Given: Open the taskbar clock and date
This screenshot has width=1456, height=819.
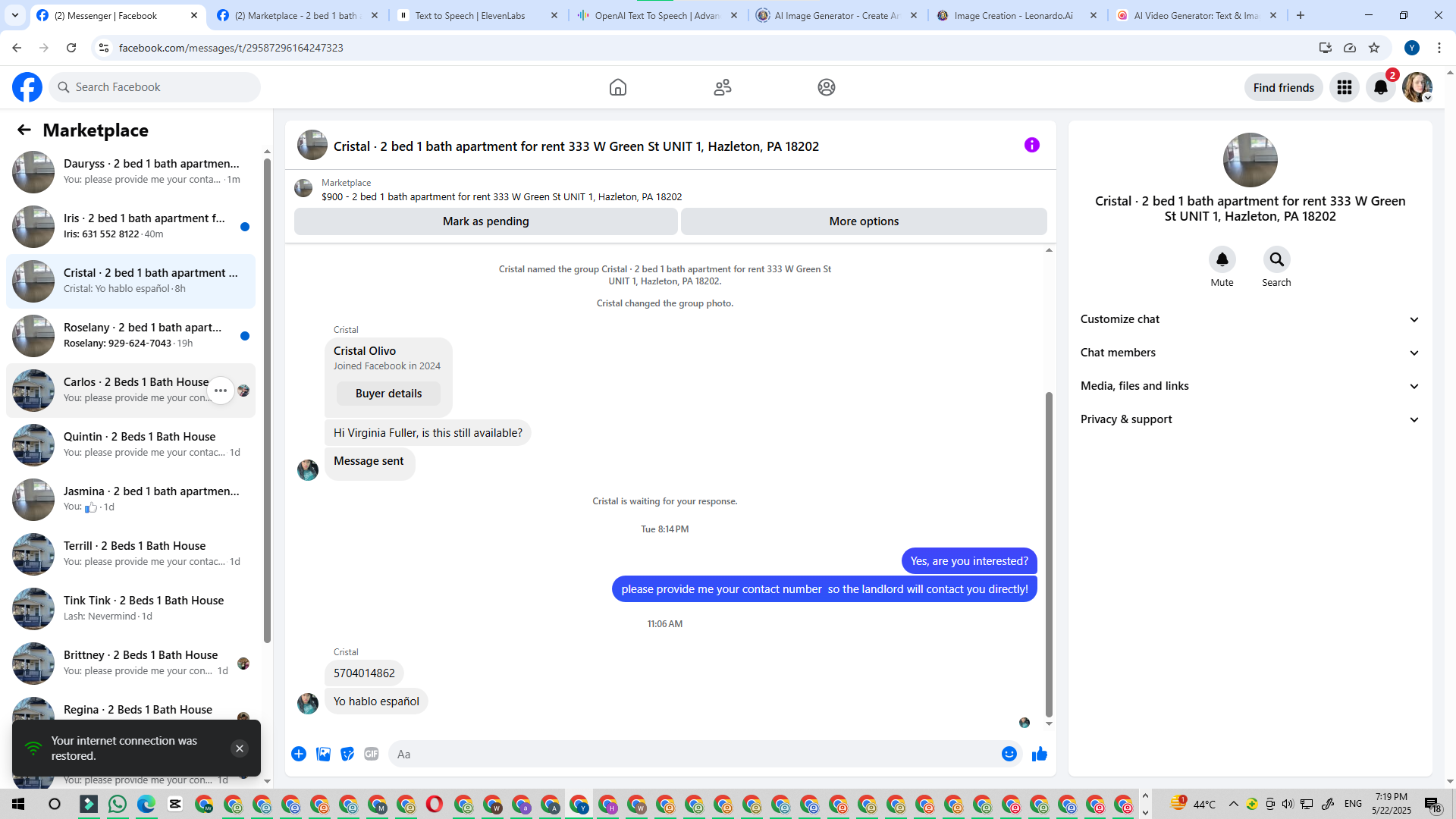Looking at the screenshot, I should (1392, 804).
